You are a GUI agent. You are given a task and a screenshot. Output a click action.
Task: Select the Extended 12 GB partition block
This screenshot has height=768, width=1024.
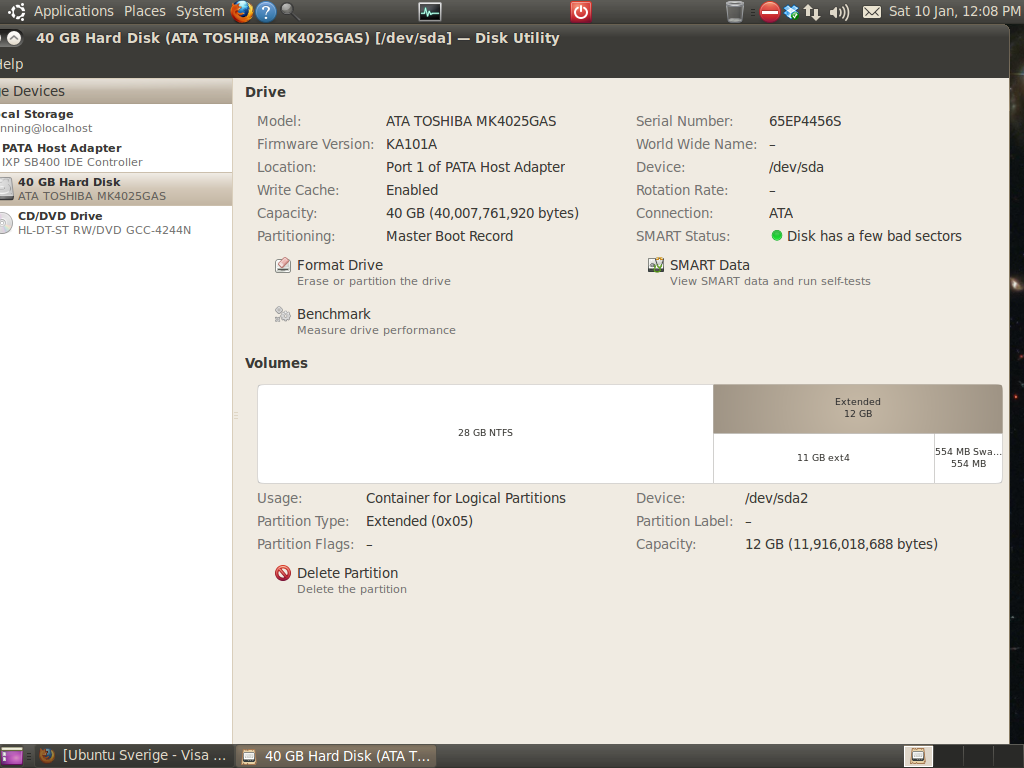[x=857, y=409]
